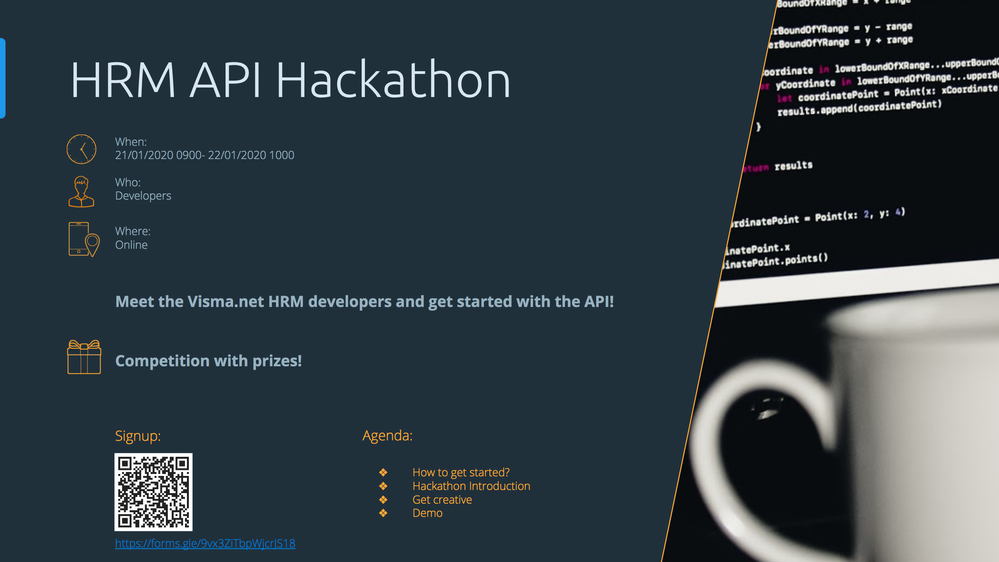Click agenda item 'Get creative'
Screen dimensions: 999x562
tap(442, 500)
